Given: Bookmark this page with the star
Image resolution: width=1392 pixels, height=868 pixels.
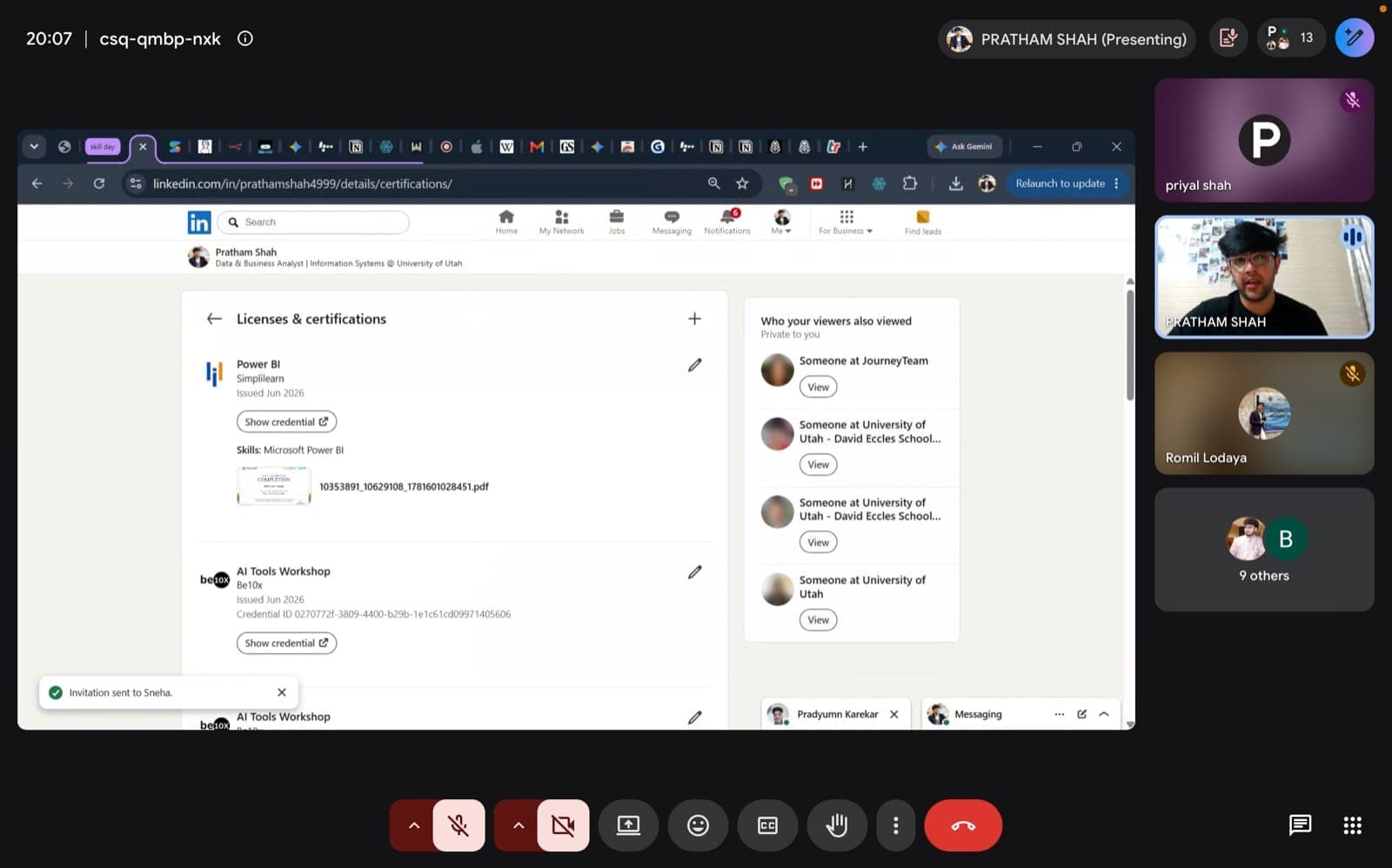Looking at the screenshot, I should (x=742, y=184).
